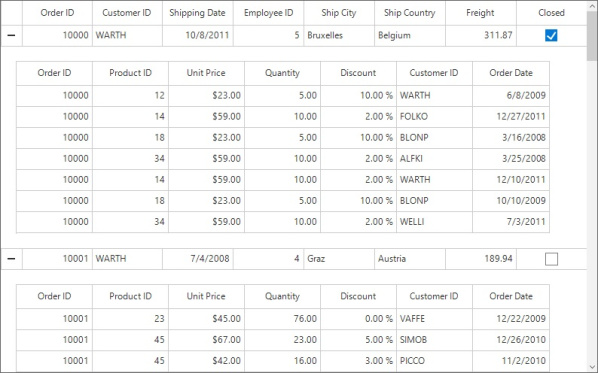
Task: Select the 3.00 % discount cell
Action: pyautogui.click(x=358, y=361)
